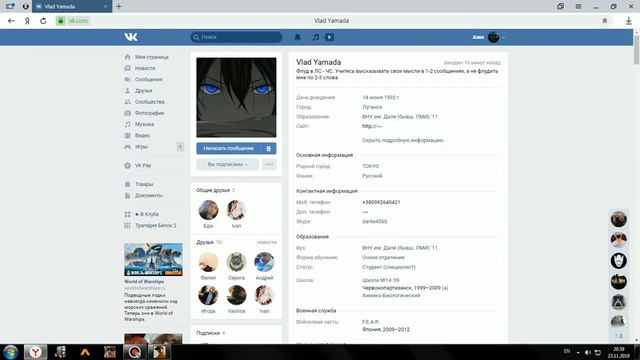Open Товары in left sidebar
The width and height of the screenshot is (640, 360).
click(x=144, y=184)
